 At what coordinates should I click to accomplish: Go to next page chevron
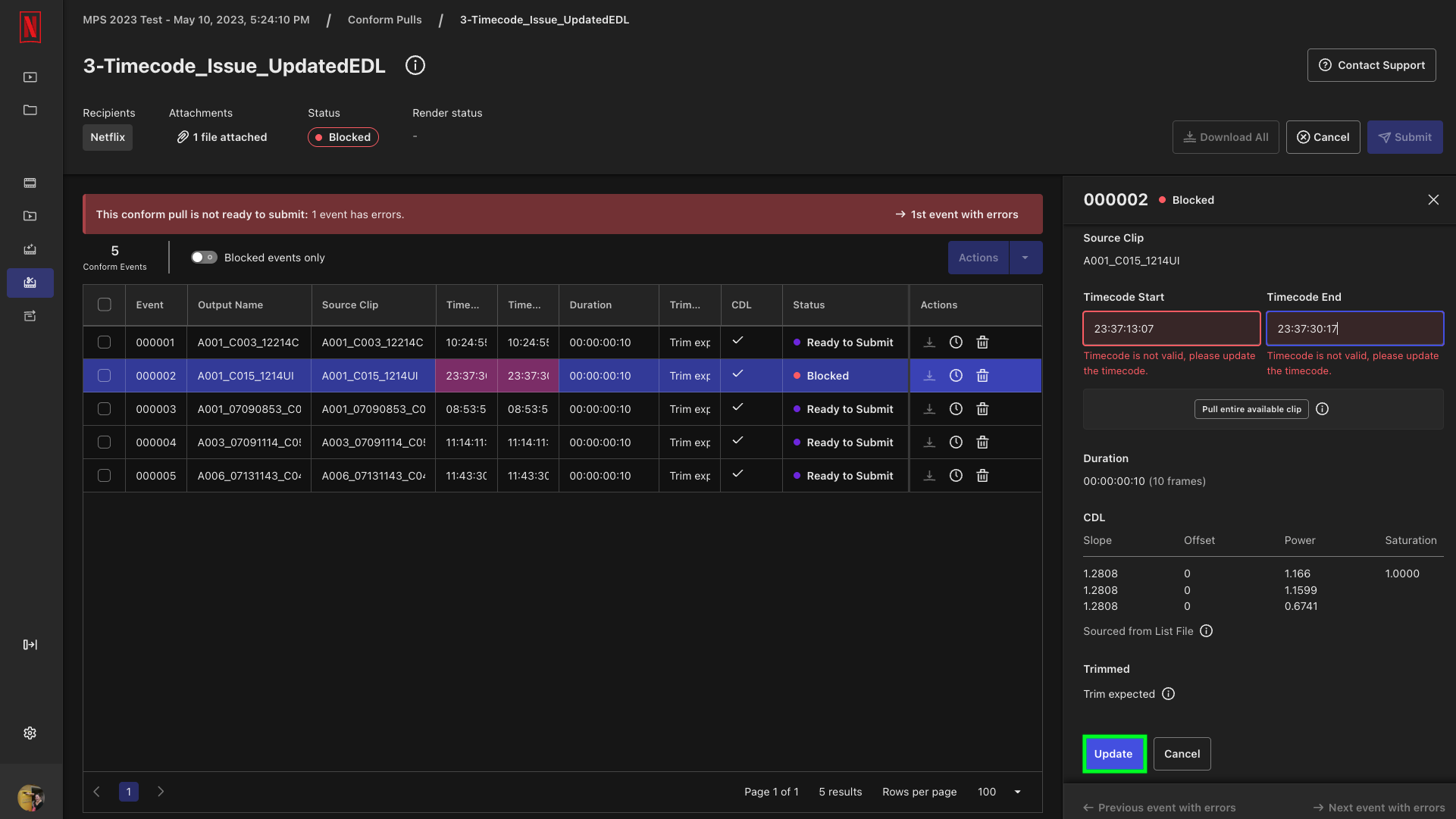click(x=161, y=792)
